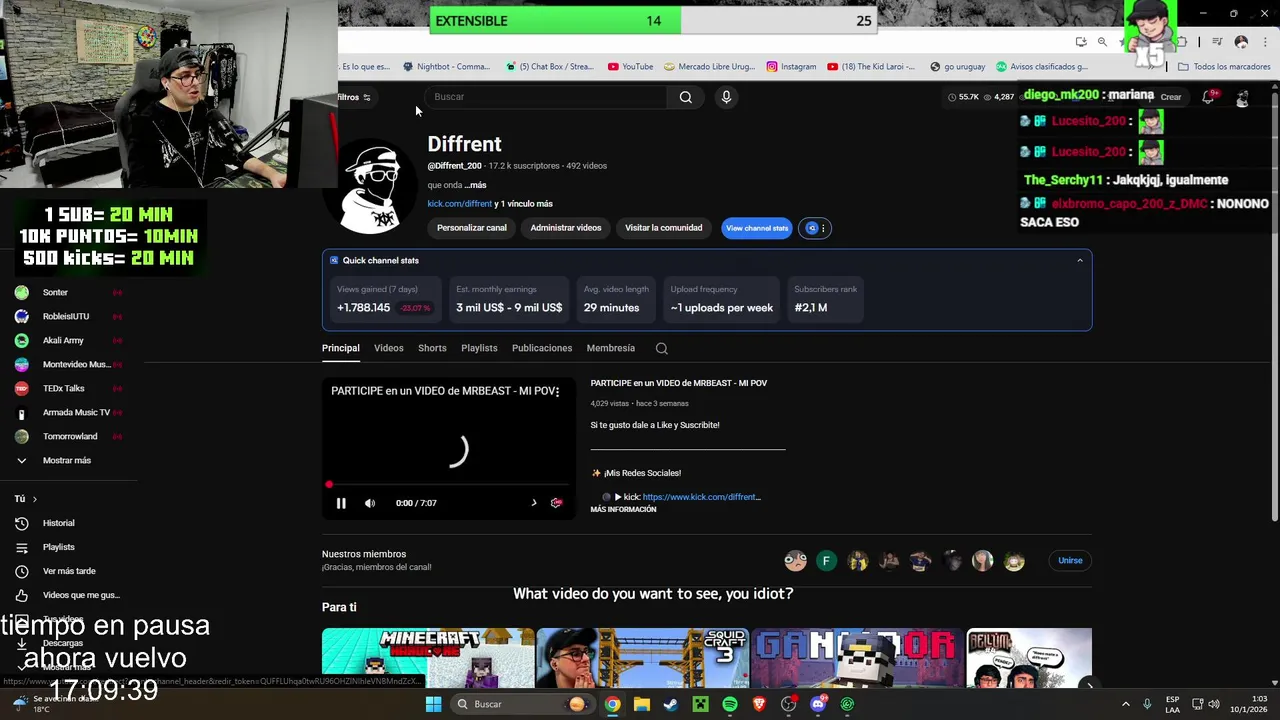The height and width of the screenshot is (720, 1280).
Task: Click the video progress bar scrubber
Action: [x=329, y=485]
